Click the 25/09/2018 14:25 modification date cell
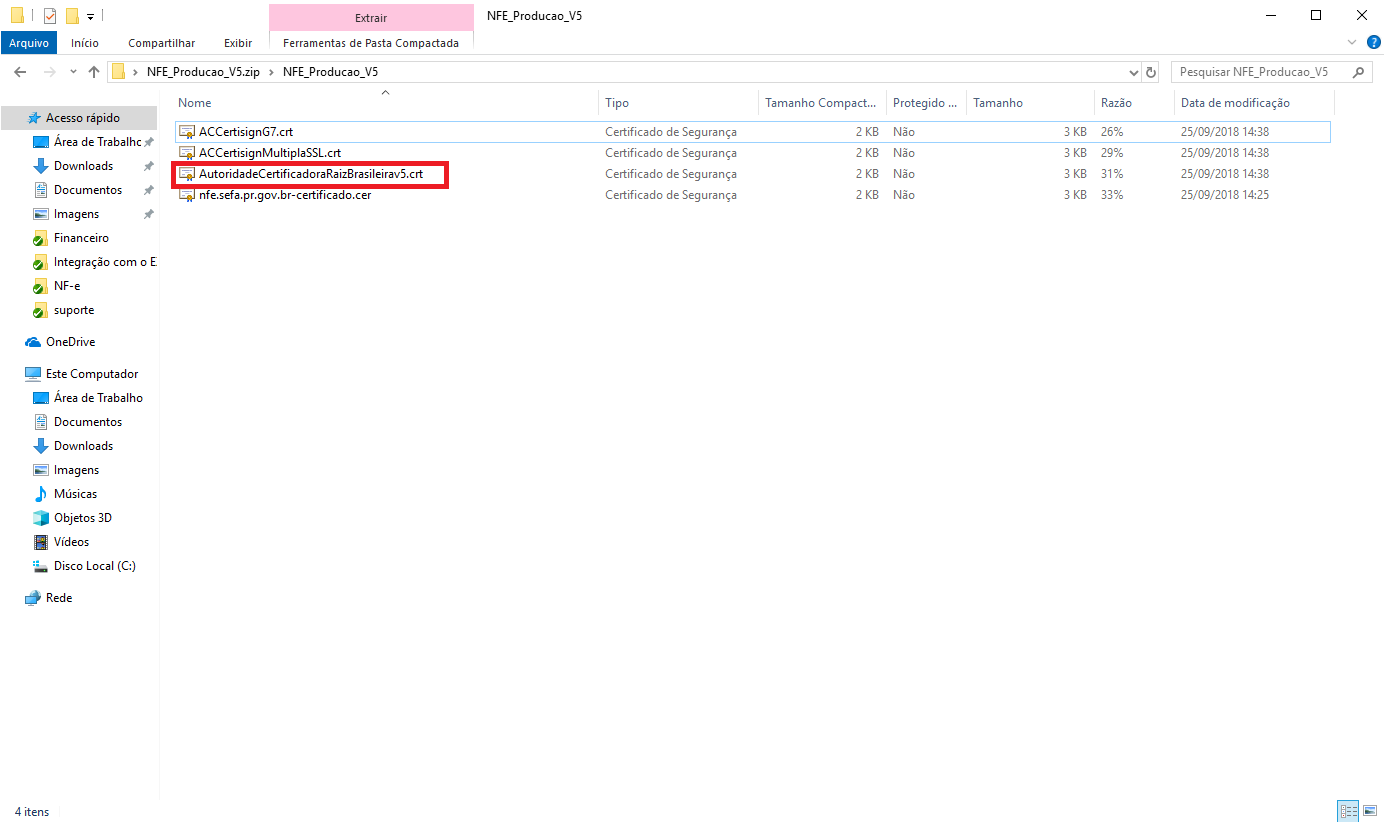Image resolution: width=1384 pixels, height=822 pixels. [1225, 195]
